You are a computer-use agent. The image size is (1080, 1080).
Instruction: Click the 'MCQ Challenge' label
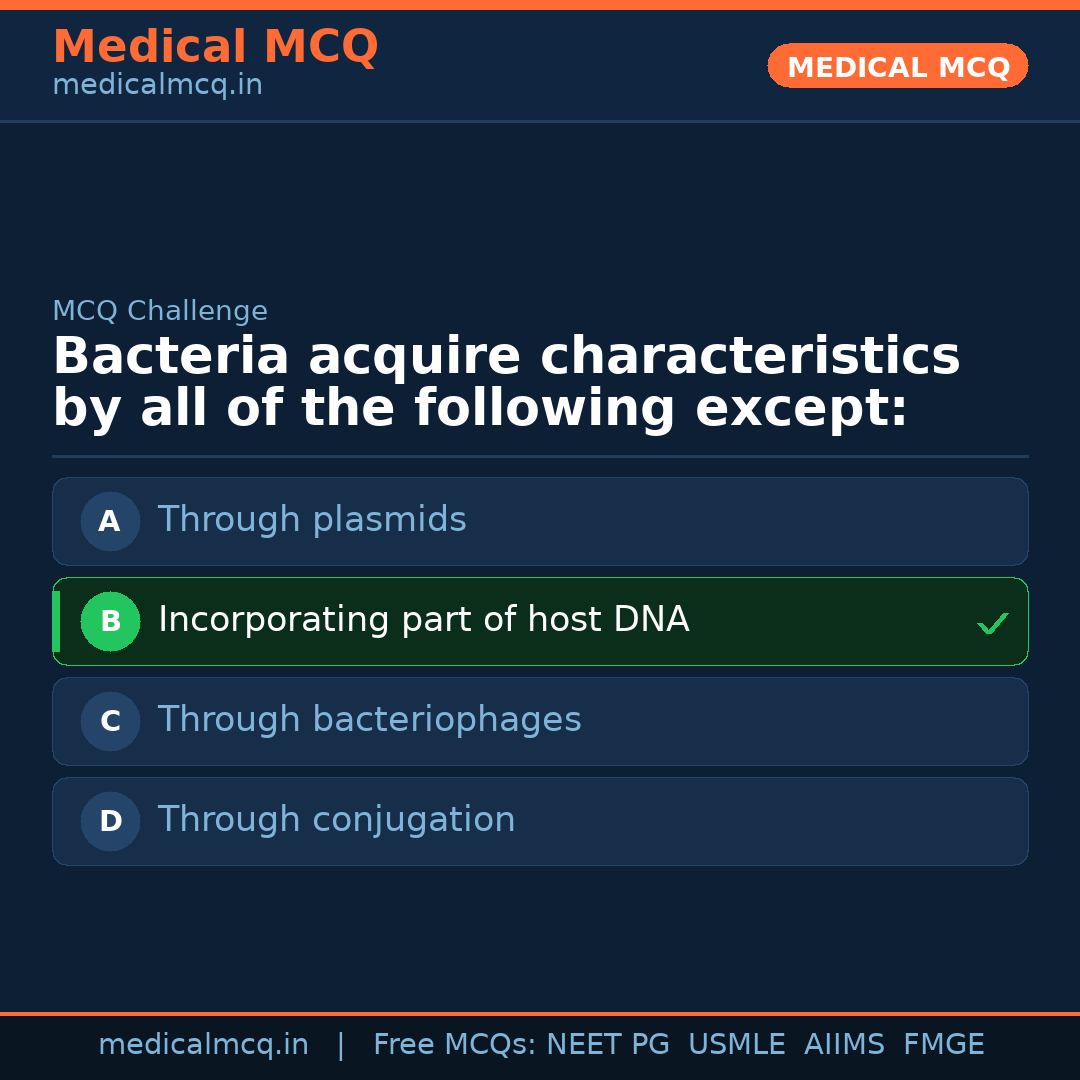point(160,311)
